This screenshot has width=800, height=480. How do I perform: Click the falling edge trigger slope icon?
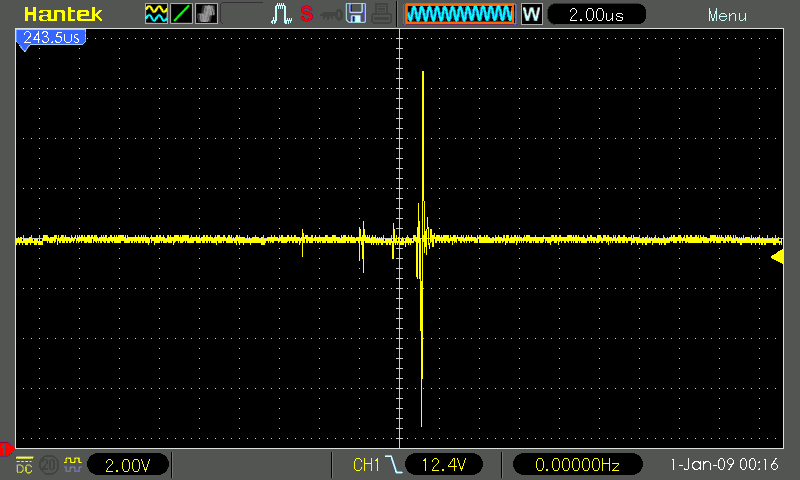pyautogui.click(x=393, y=465)
